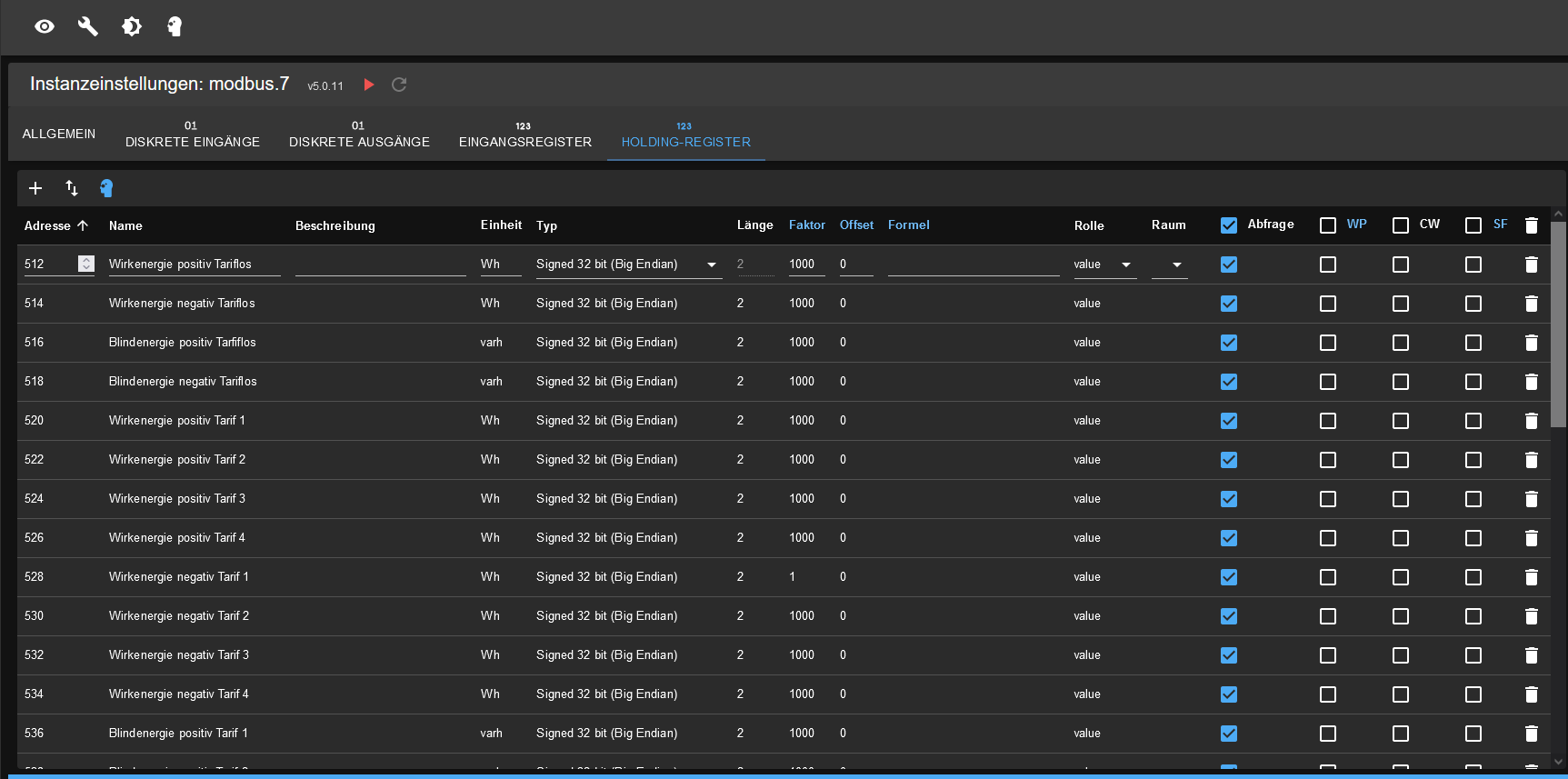Toggle the header SF checkbox
Image resolution: width=1568 pixels, height=779 pixels.
(x=1473, y=225)
